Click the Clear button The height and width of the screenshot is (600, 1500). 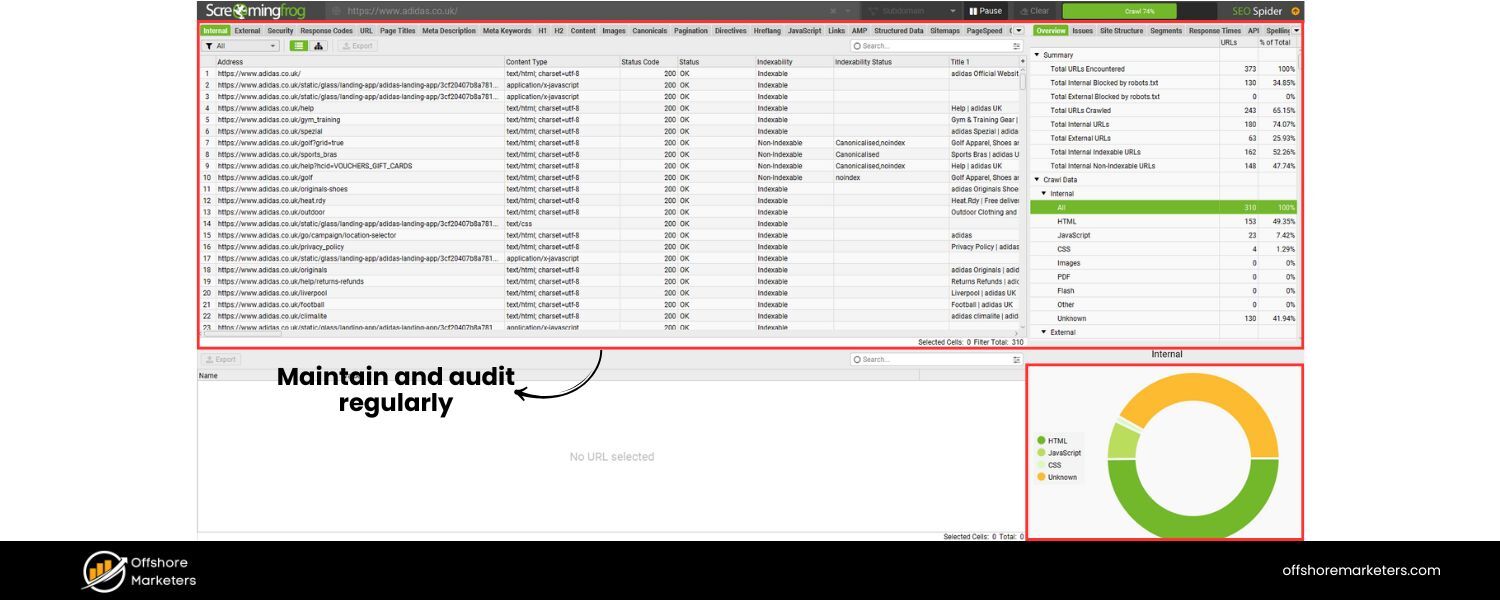[x=1035, y=10]
